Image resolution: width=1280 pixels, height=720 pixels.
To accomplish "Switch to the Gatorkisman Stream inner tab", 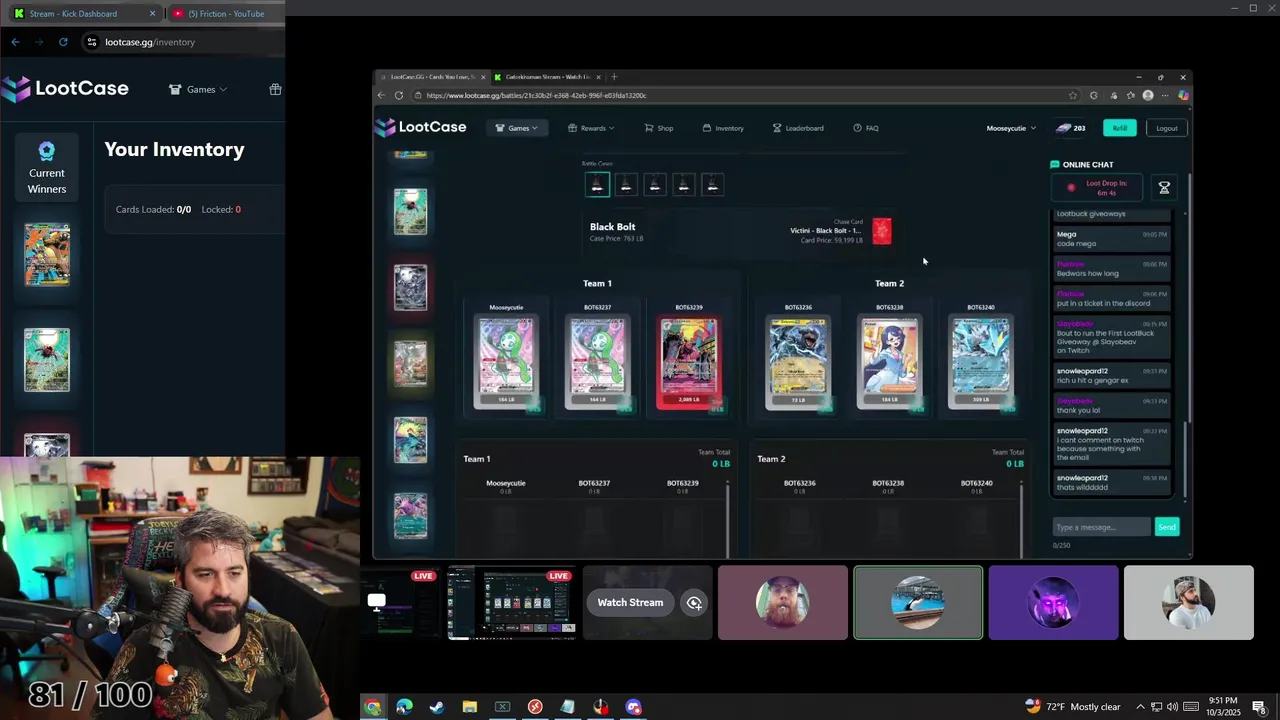I will 547,77.
